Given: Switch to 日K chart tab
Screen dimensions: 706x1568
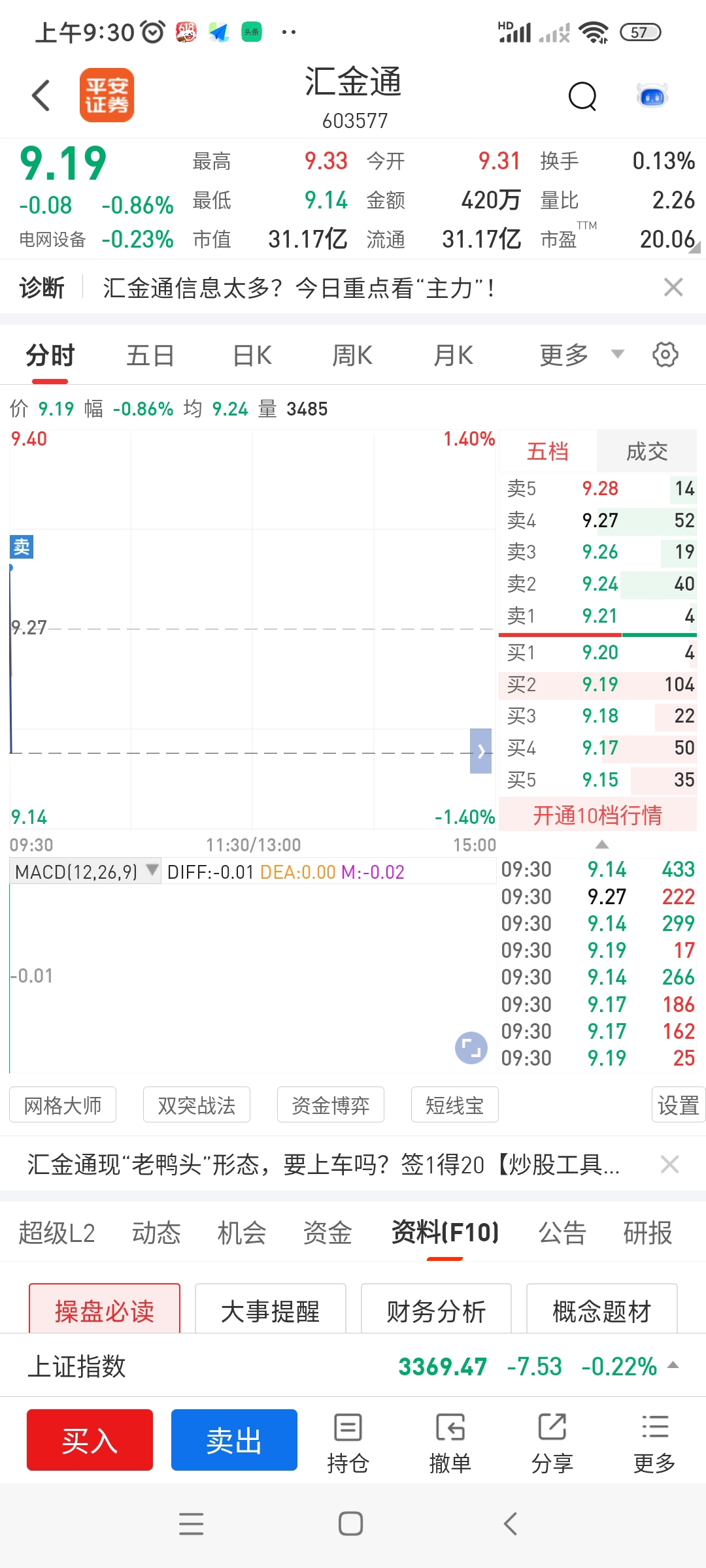Looking at the screenshot, I should pyautogui.click(x=252, y=355).
